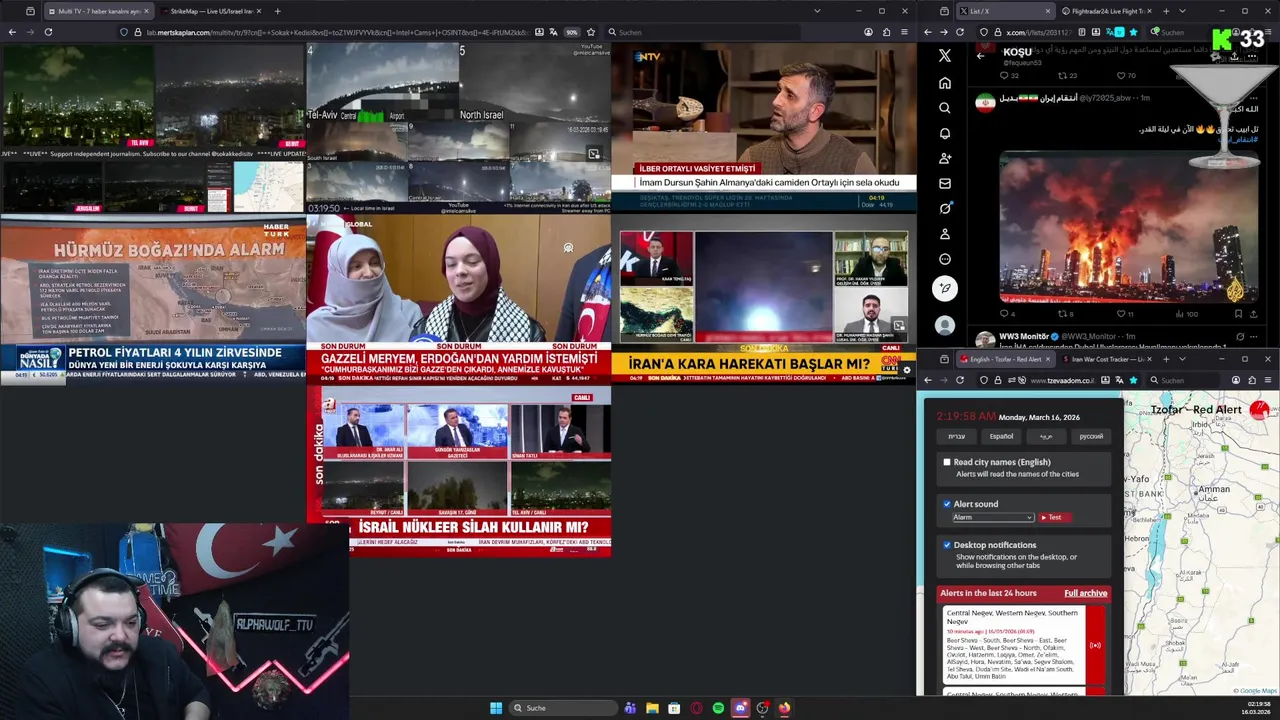Open Discord from taskbar
This screenshot has width=1280, height=720.
(740, 708)
